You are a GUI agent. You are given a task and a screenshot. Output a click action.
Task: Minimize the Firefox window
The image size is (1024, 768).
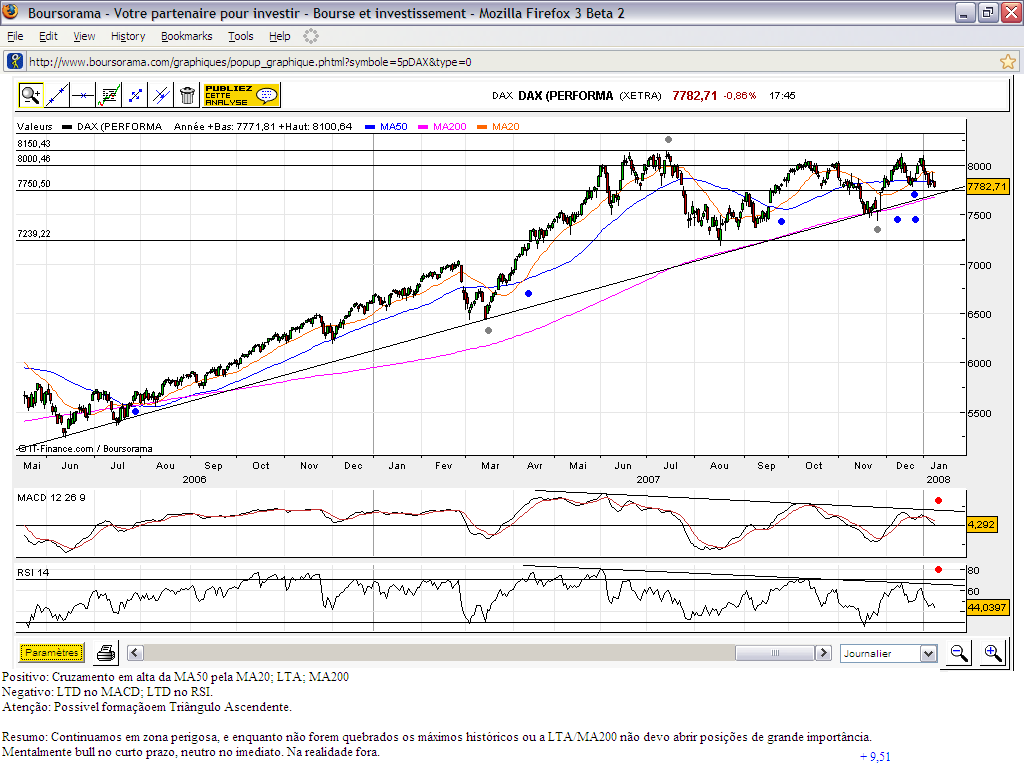[x=964, y=12]
